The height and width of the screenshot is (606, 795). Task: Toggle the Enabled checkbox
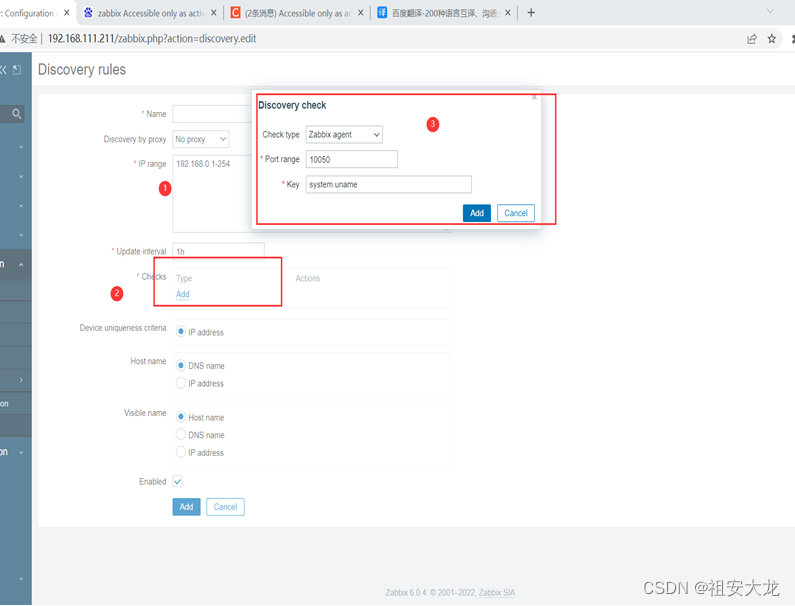coord(177,481)
